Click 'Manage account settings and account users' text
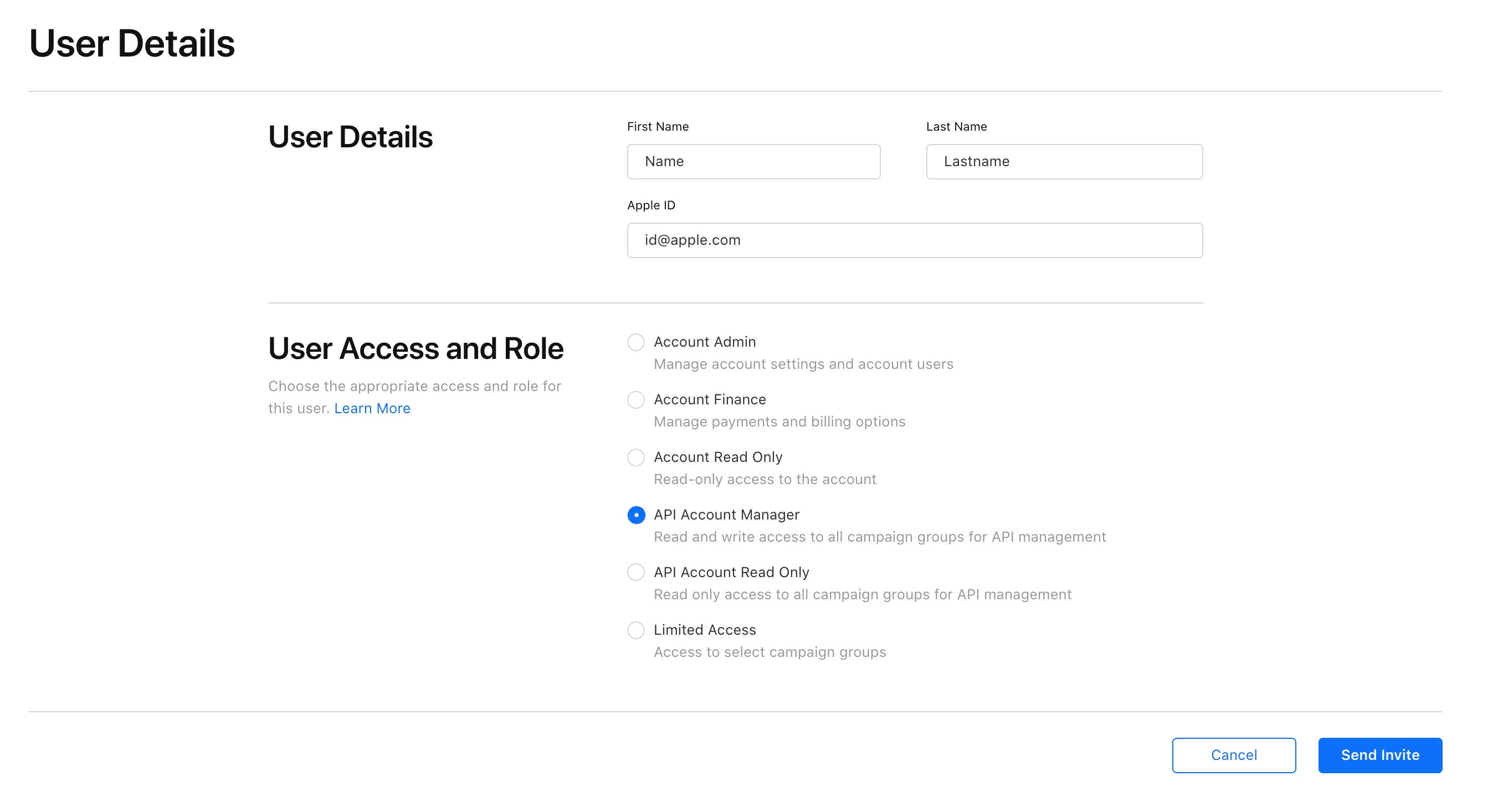The width and height of the screenshot is (1498, 812). (803, 364)
